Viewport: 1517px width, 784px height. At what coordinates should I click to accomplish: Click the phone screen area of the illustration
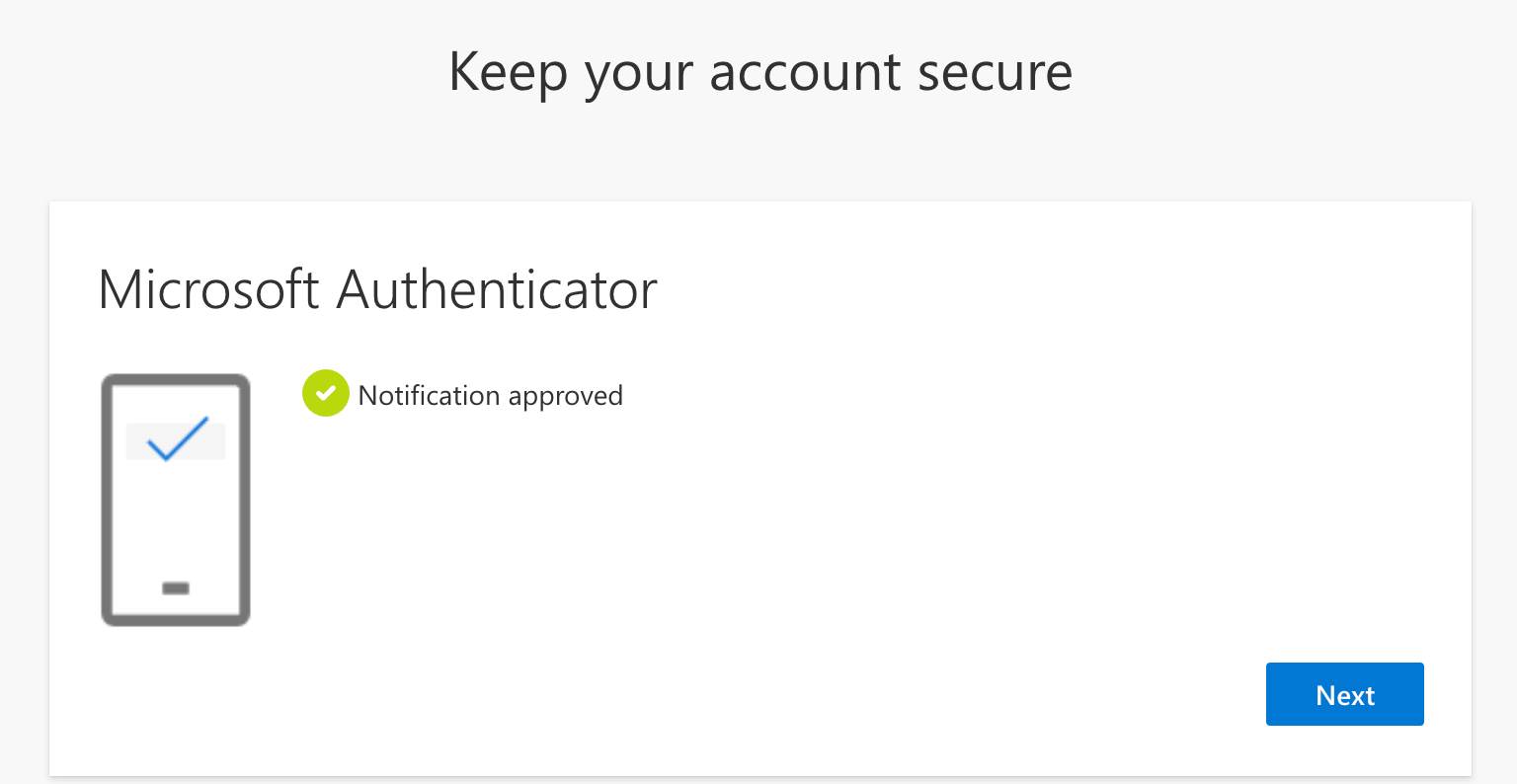[175, 513]
